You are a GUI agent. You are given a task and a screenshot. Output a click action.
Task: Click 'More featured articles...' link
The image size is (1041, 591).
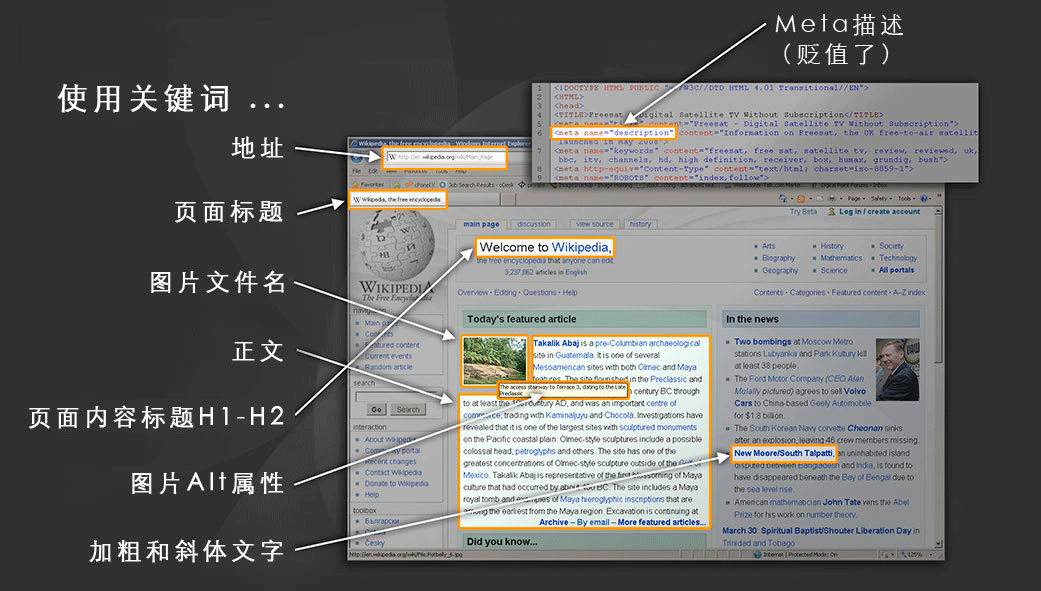point(661,523)
